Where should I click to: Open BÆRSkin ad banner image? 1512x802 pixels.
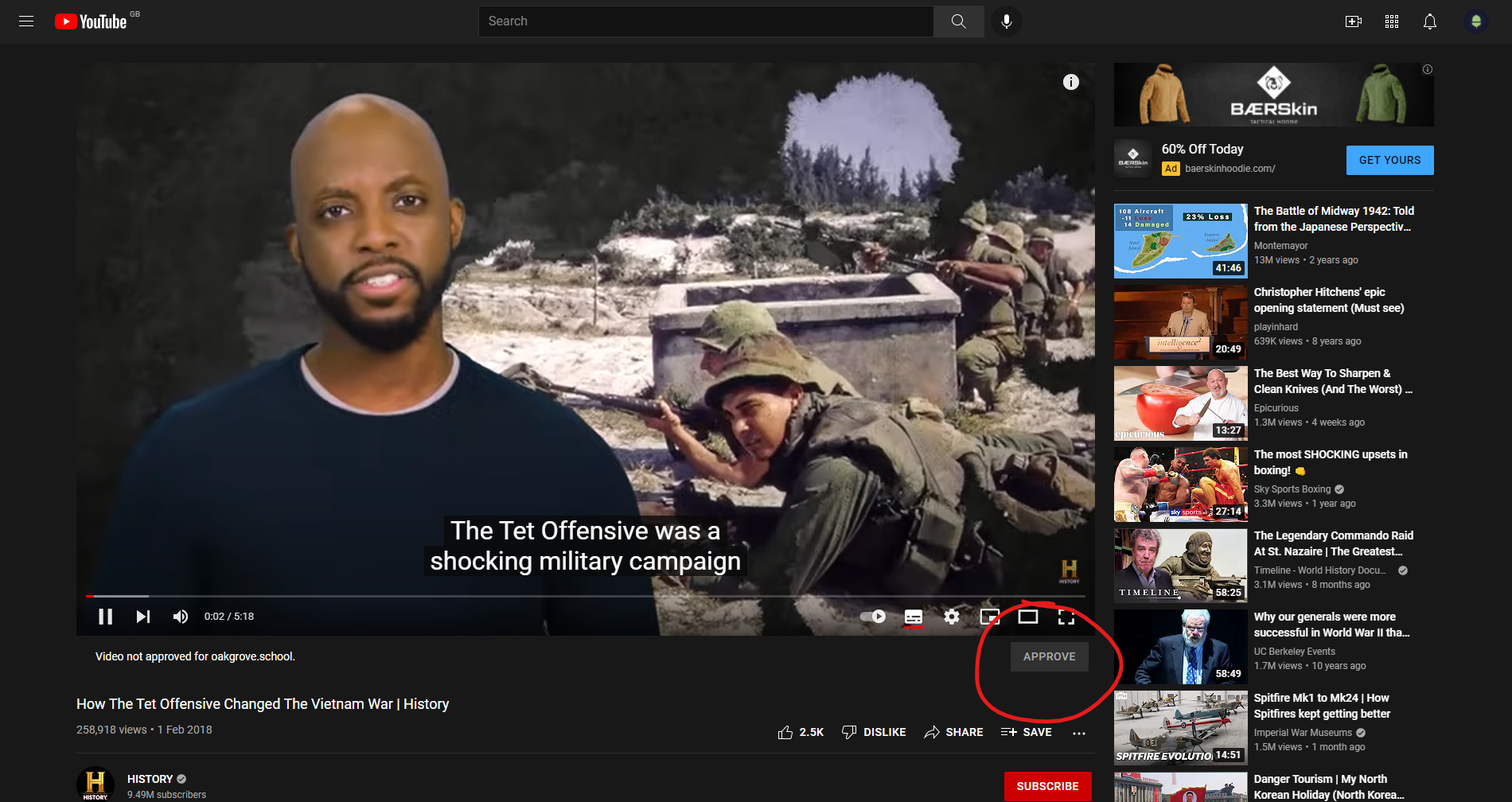click(x=1273, y=95)
